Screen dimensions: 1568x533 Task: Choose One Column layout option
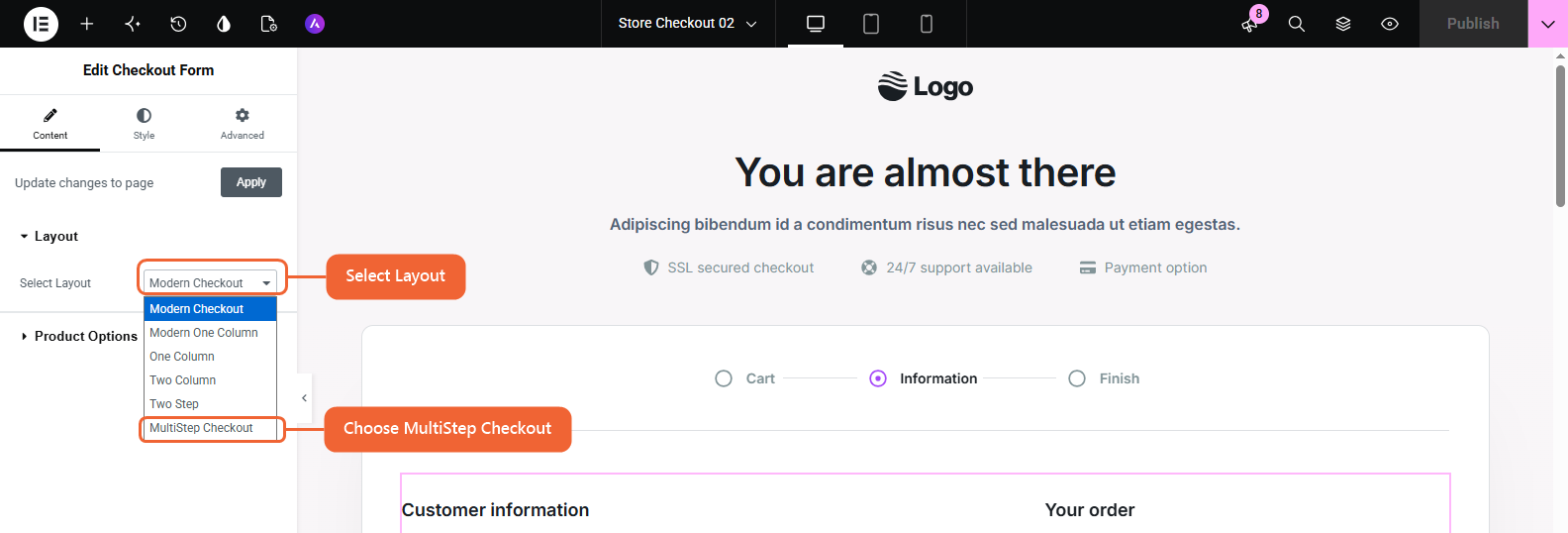[210, 357]
